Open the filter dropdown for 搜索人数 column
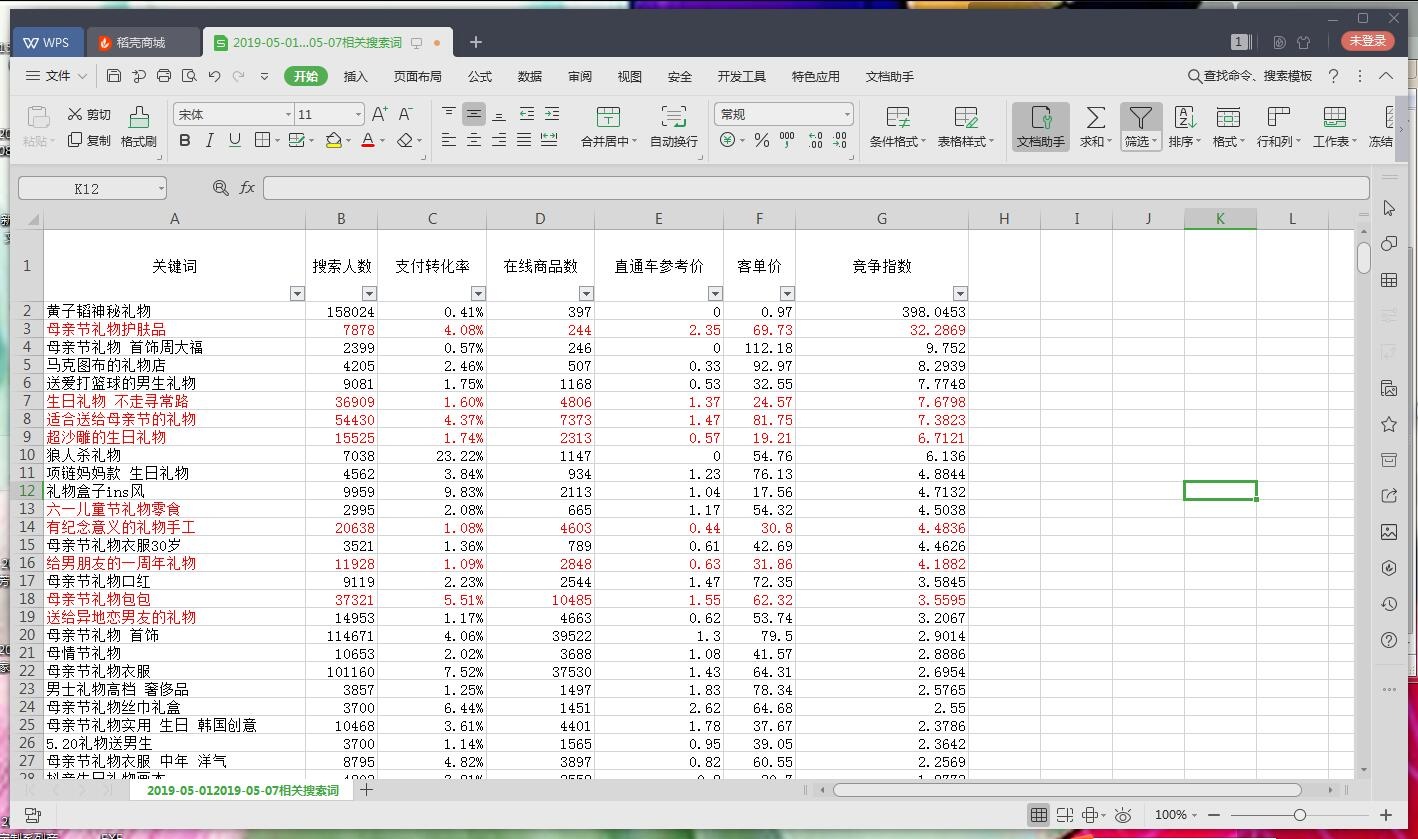 369,293
